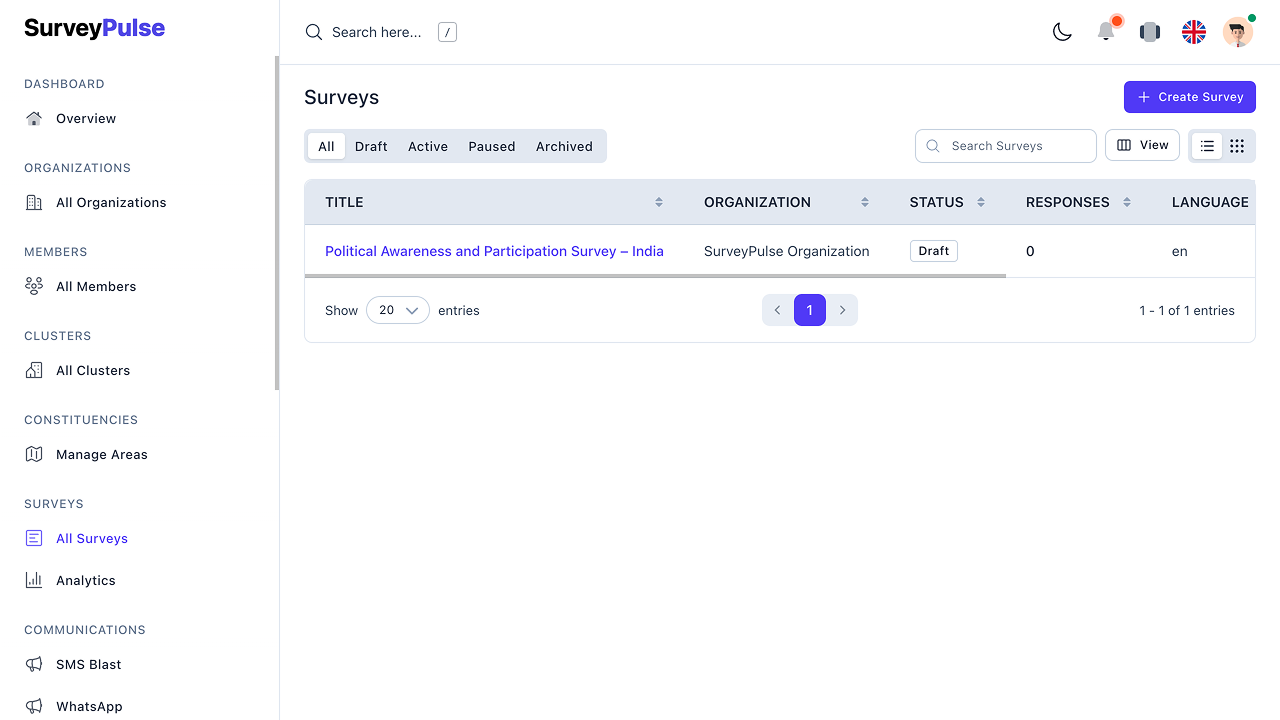Sort table by Title column arrows

[x=659, y=202]
